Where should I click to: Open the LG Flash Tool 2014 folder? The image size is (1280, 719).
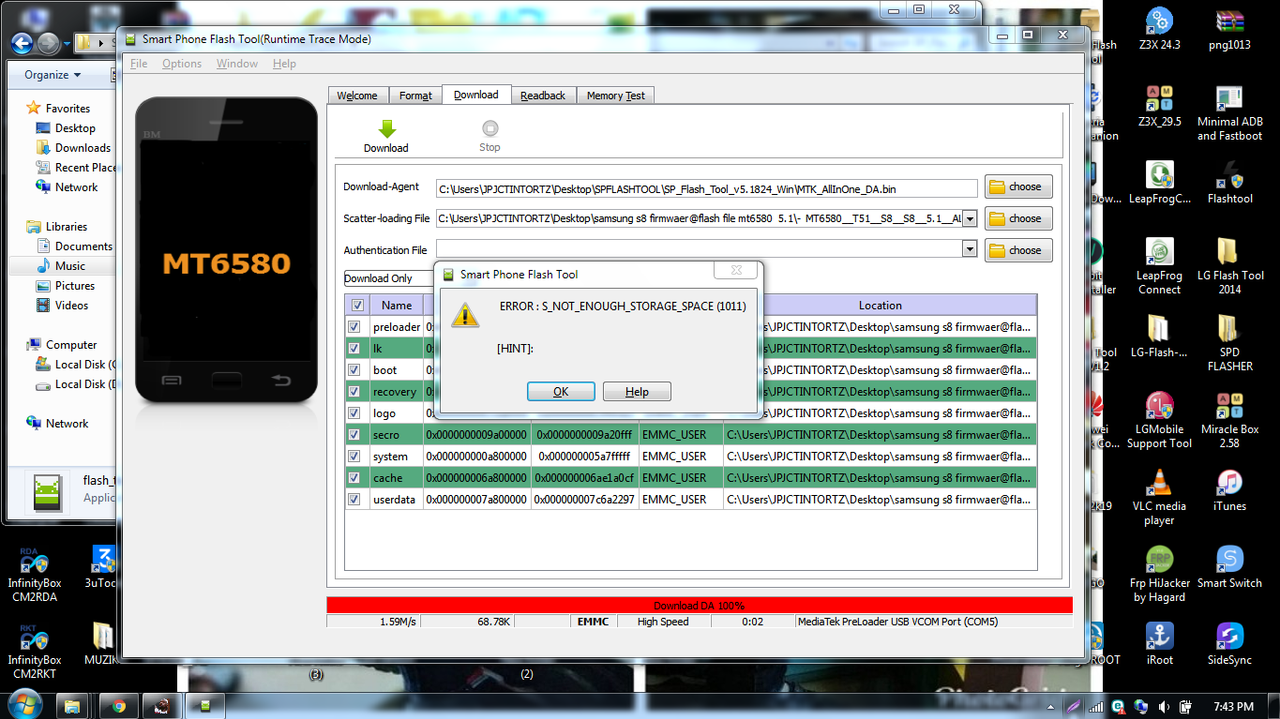1229,252
